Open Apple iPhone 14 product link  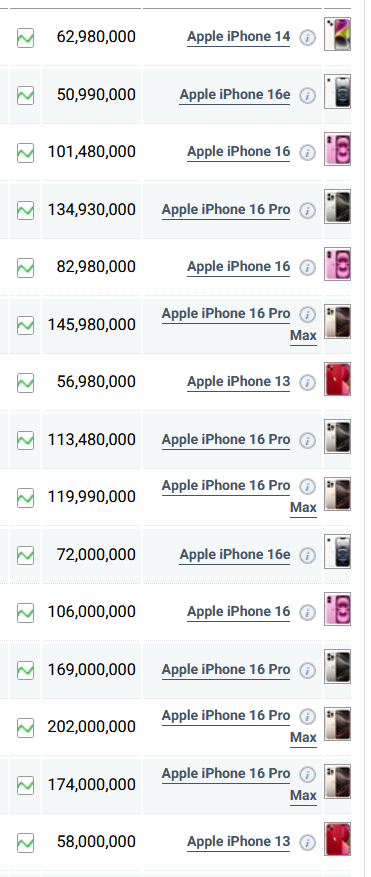238,37
